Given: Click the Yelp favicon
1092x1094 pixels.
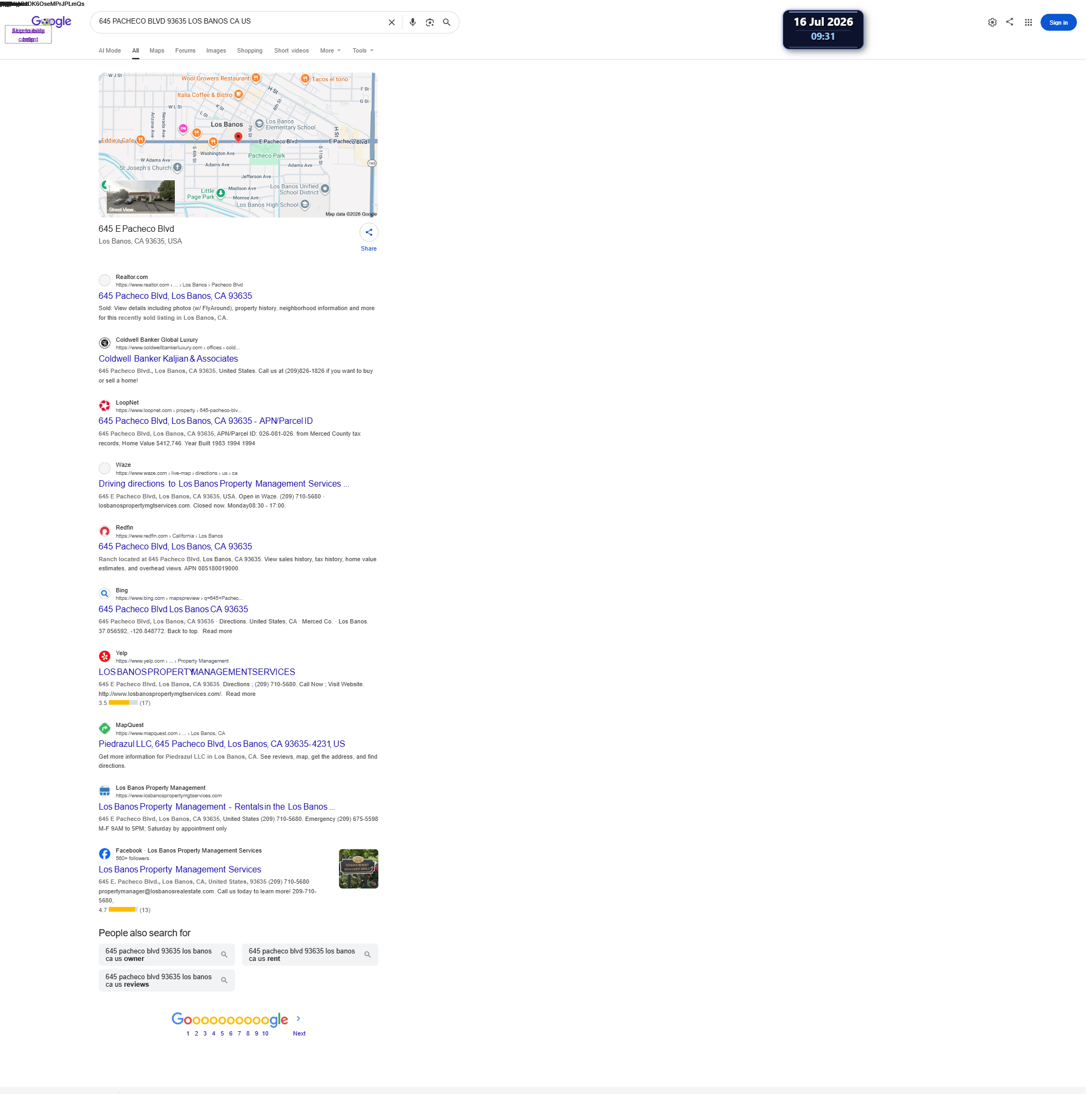Looking at the screenshot, I should pyautogui.click(x=105, y=660).
